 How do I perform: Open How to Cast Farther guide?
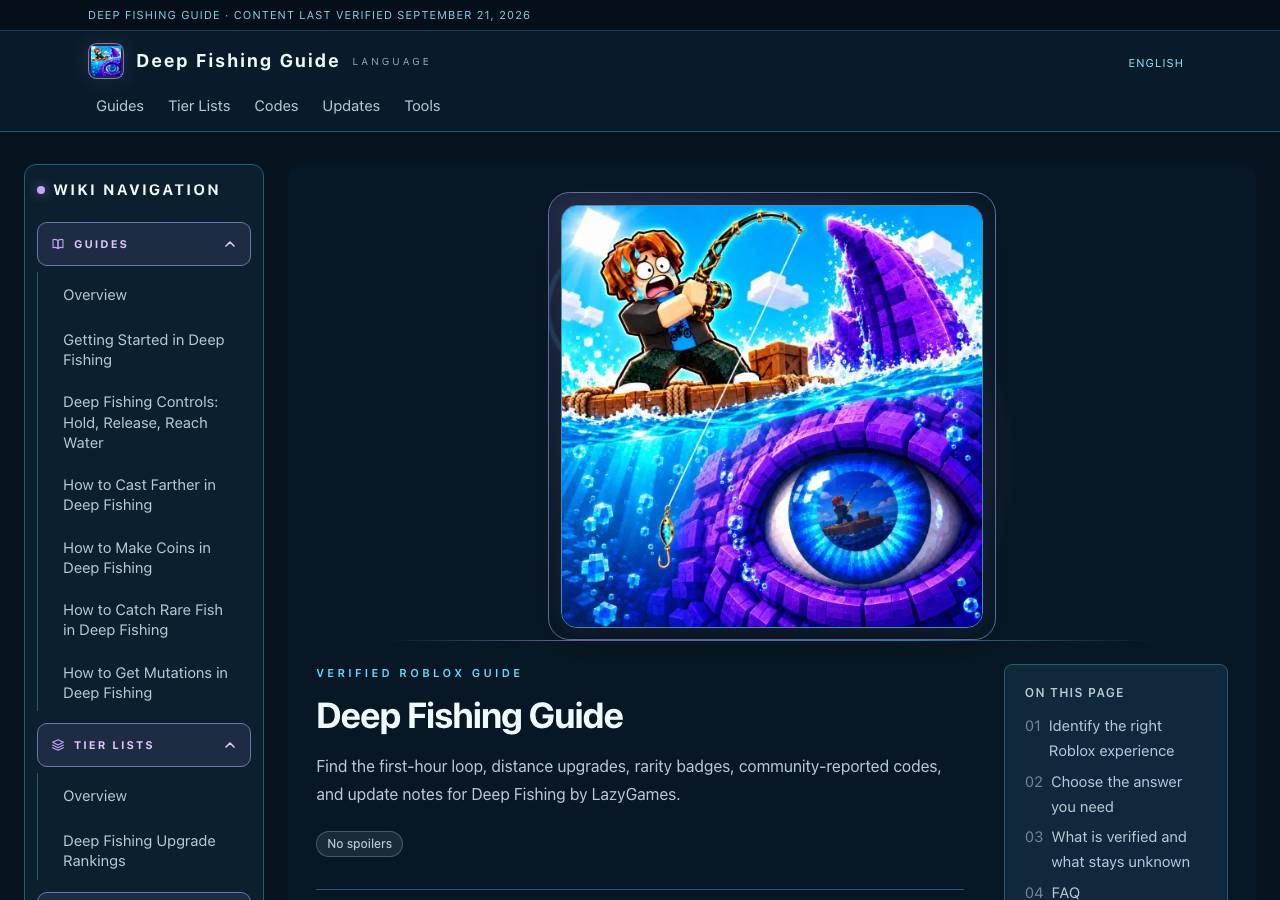point(140,495)
